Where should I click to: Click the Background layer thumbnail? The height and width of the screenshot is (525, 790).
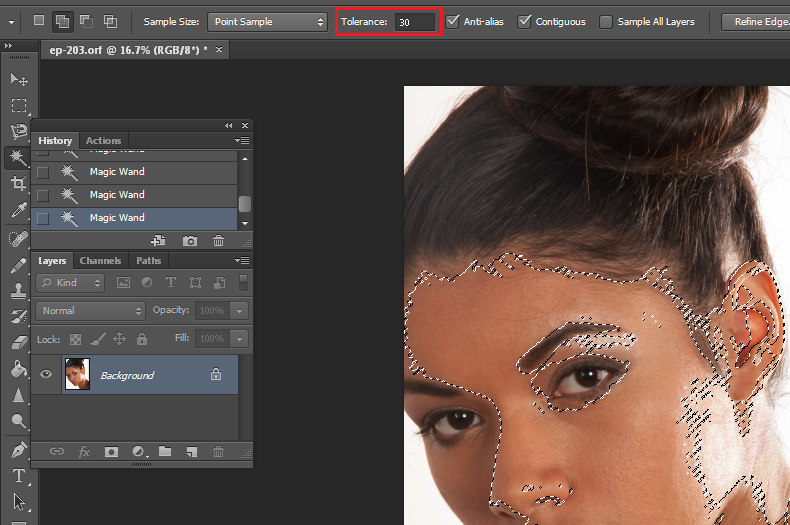[x=78, y=374]
